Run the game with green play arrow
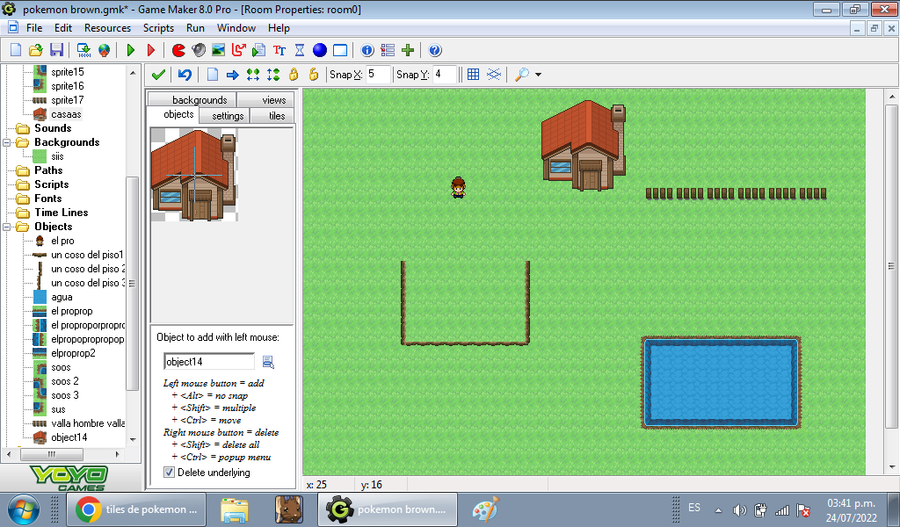900x527 pixels. tap(131, 51)
